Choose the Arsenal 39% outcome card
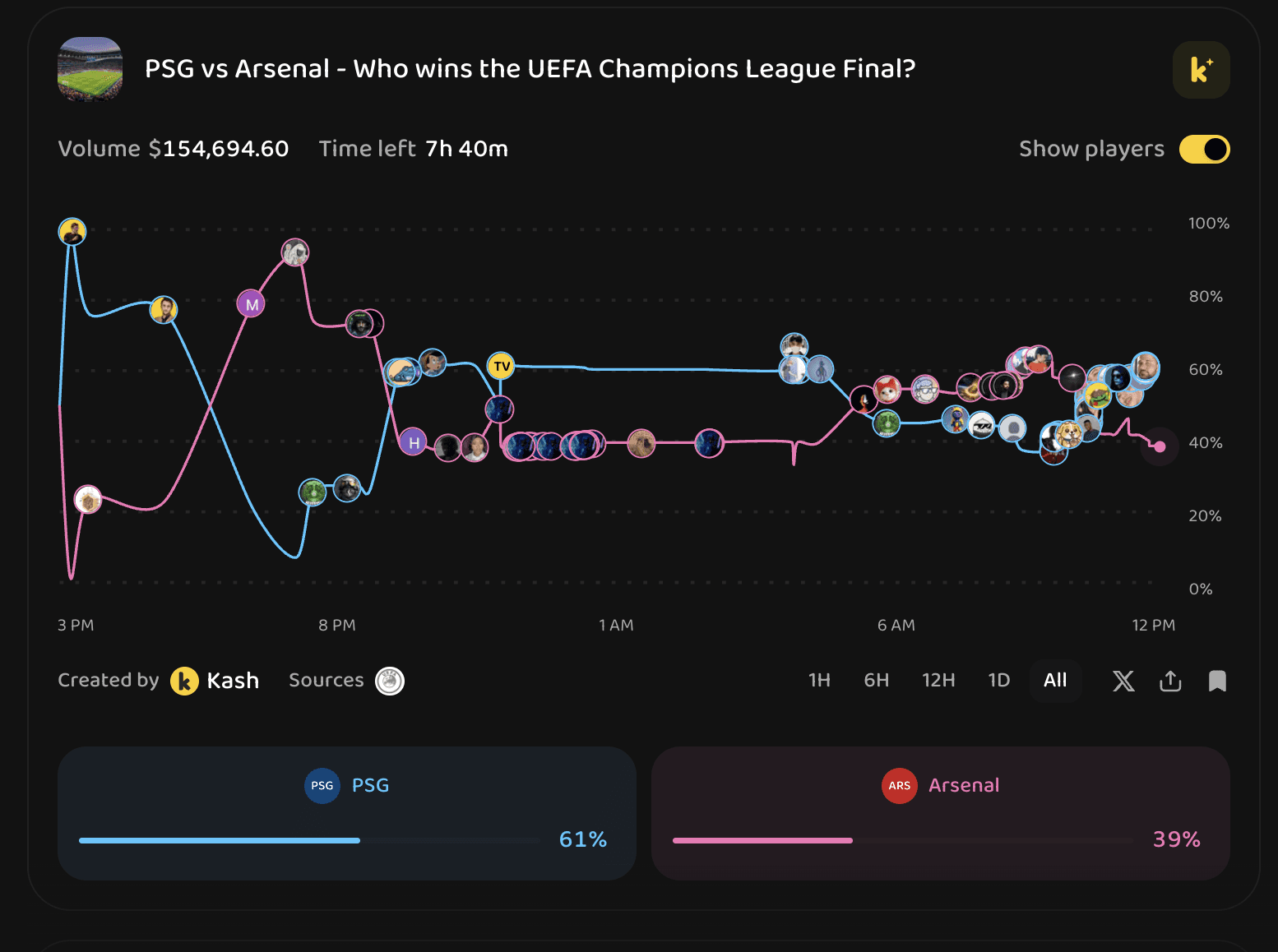Viewport: 1278px width, 952px height. (941, 813)
